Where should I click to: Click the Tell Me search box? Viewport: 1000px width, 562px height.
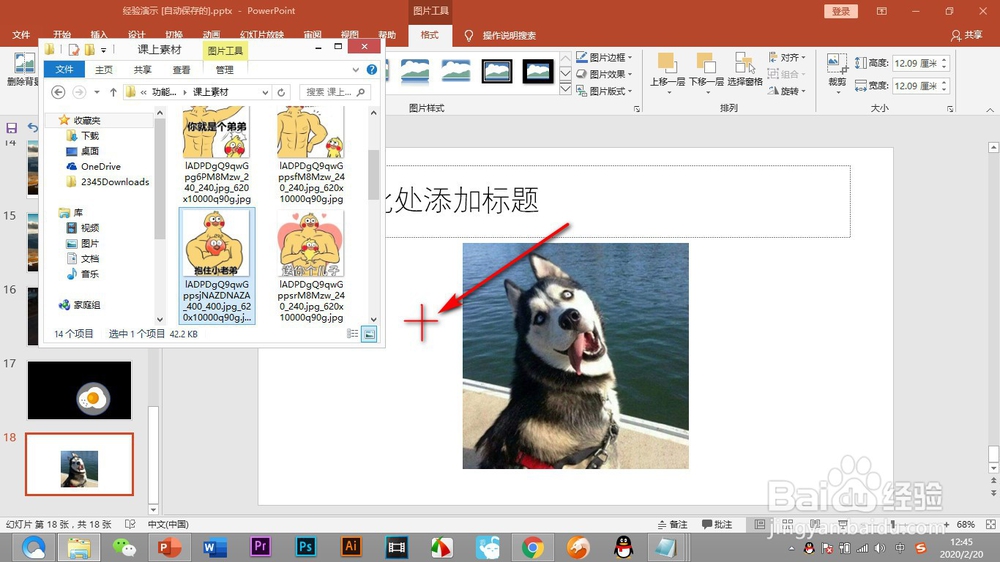click(x=508, y=36)
